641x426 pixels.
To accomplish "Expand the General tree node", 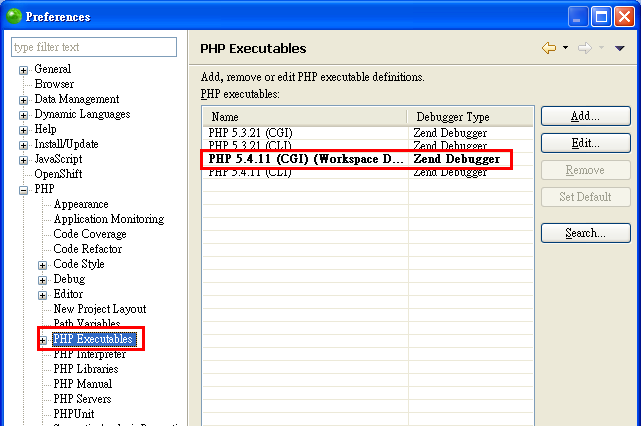I will tap(23, 70).
